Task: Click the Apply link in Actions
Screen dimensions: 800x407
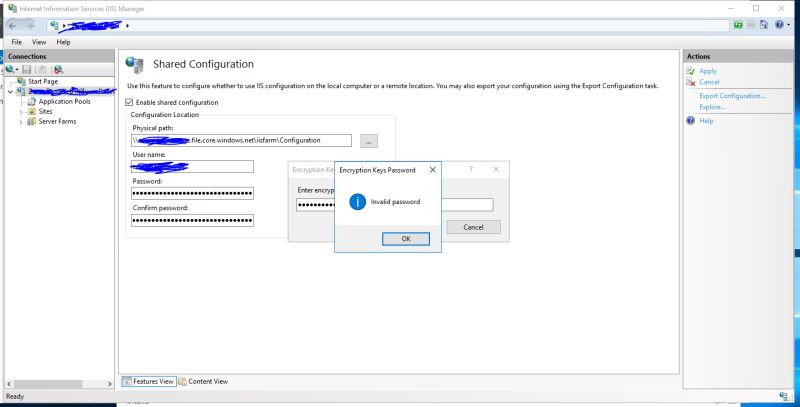Action: (708, 71)
